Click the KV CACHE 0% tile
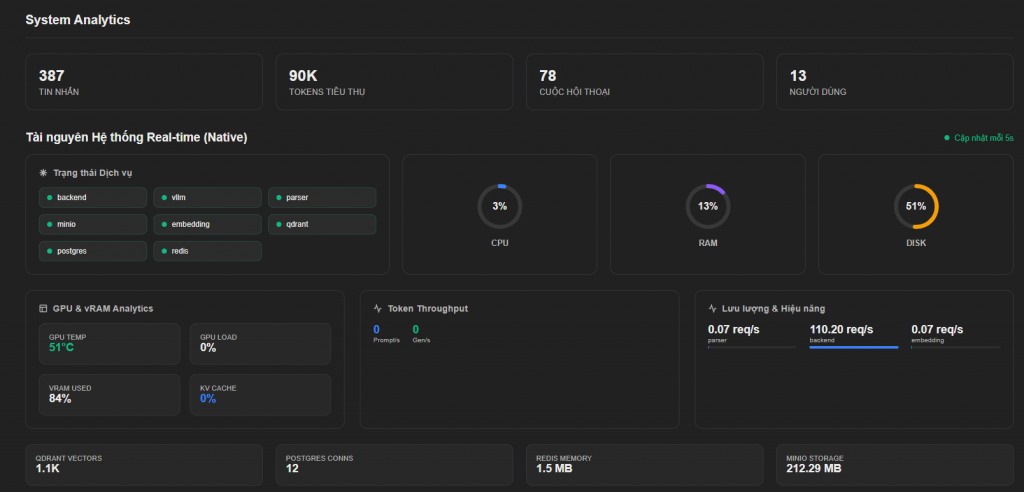The width and height of the screenshot is (1024, 492). (x=261, y=395)
